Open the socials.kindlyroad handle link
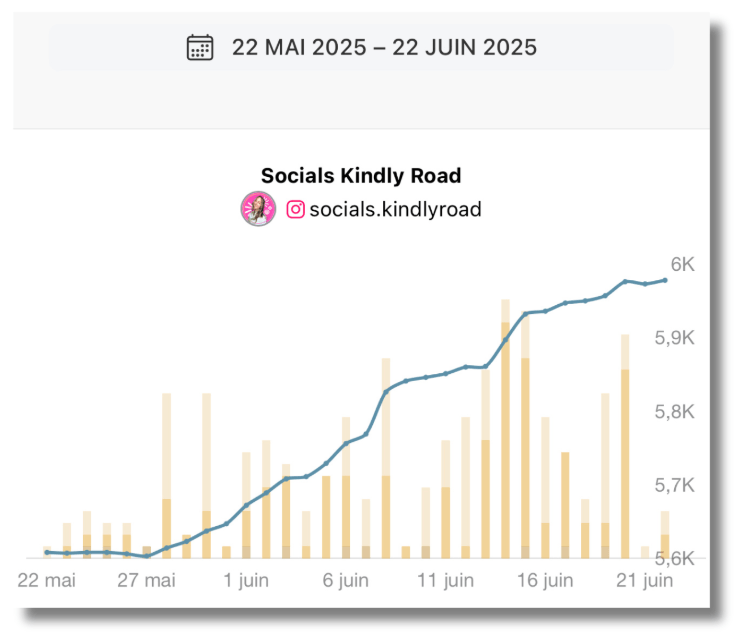This screenshot has height=642, width=750. (x=395, y=209)
